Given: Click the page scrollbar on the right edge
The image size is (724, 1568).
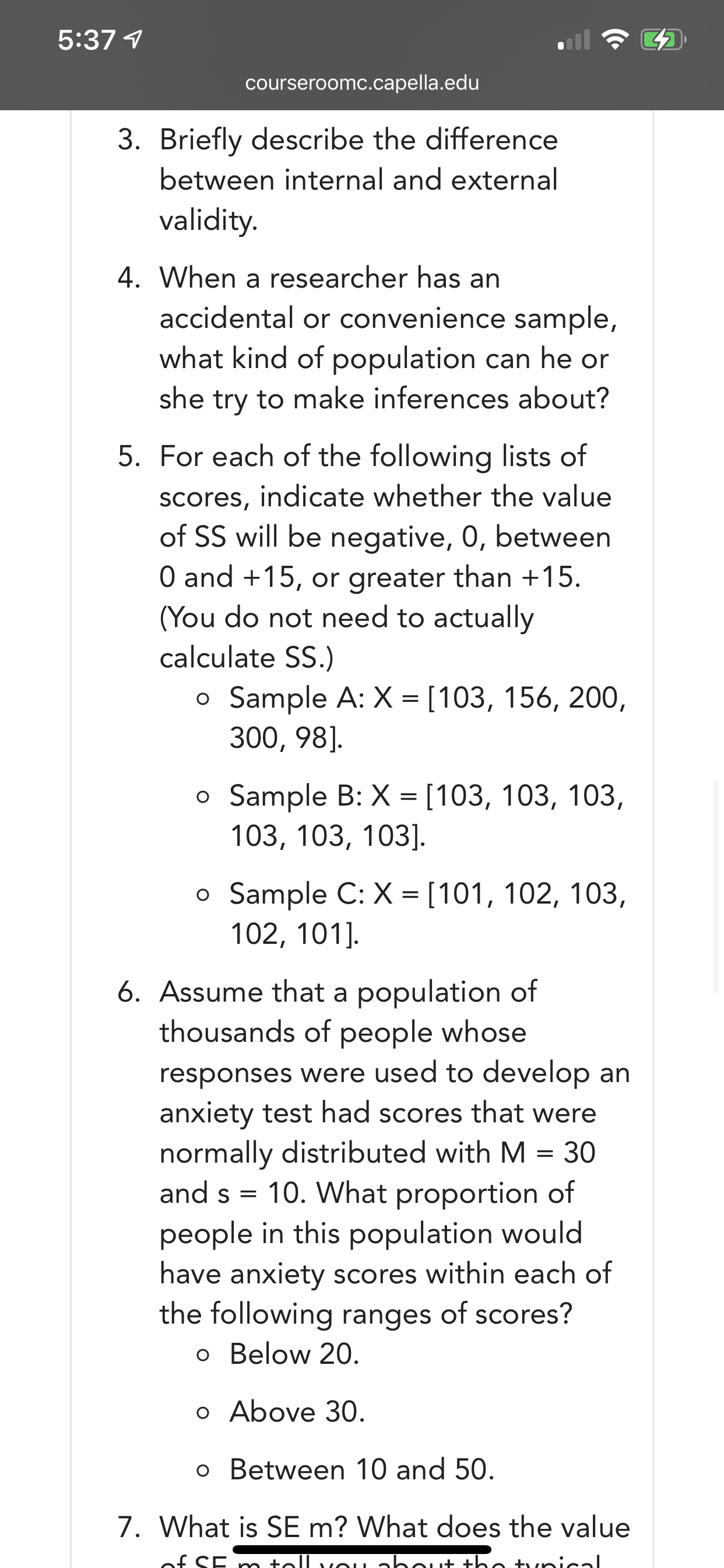Looking at the screenshot, I should click(716, 886).
